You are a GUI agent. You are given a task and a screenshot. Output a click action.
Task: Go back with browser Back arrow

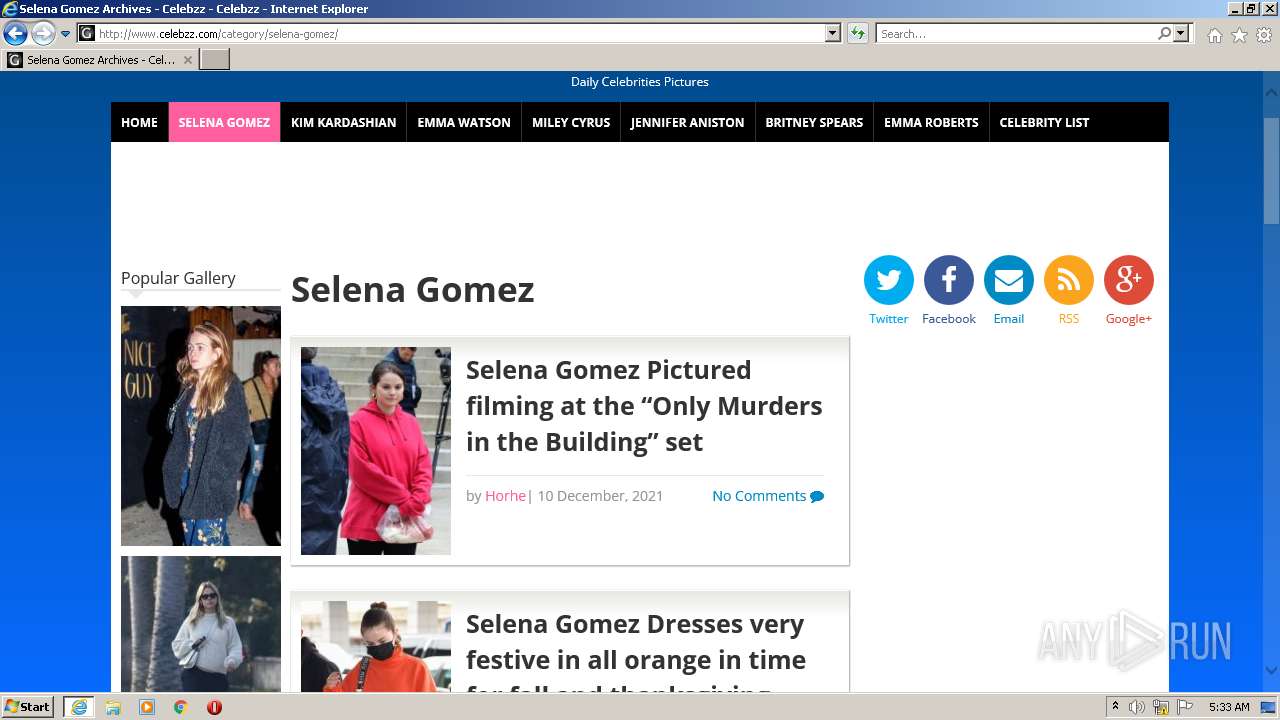coord(15,33)
